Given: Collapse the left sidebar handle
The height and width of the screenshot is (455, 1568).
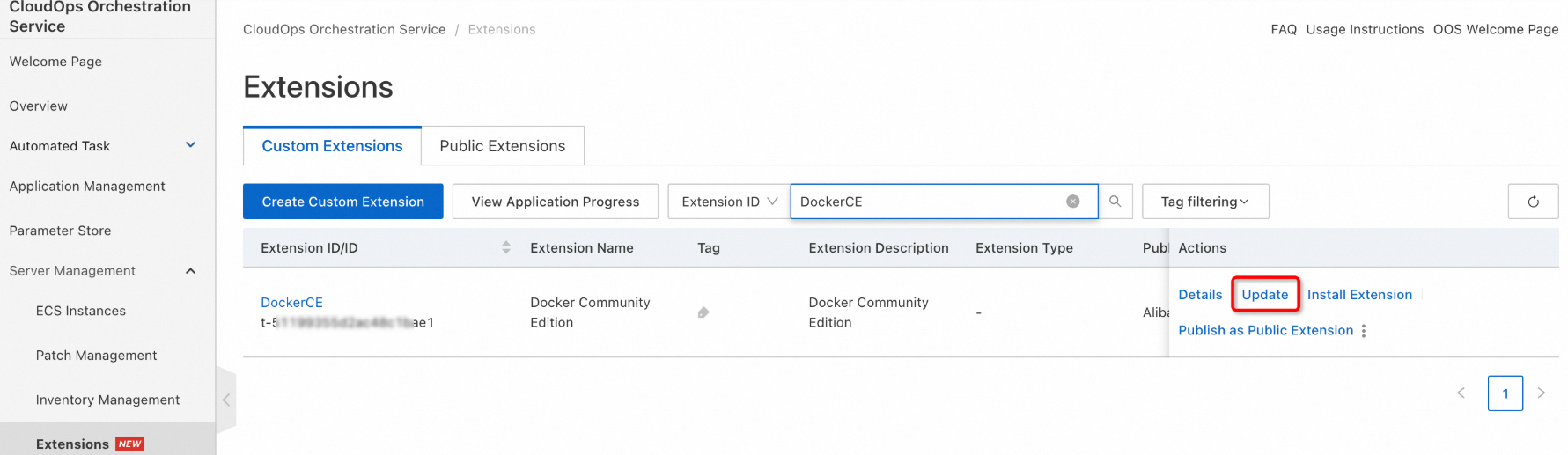Looking at the screenshot, I should [x=226, y=400].
